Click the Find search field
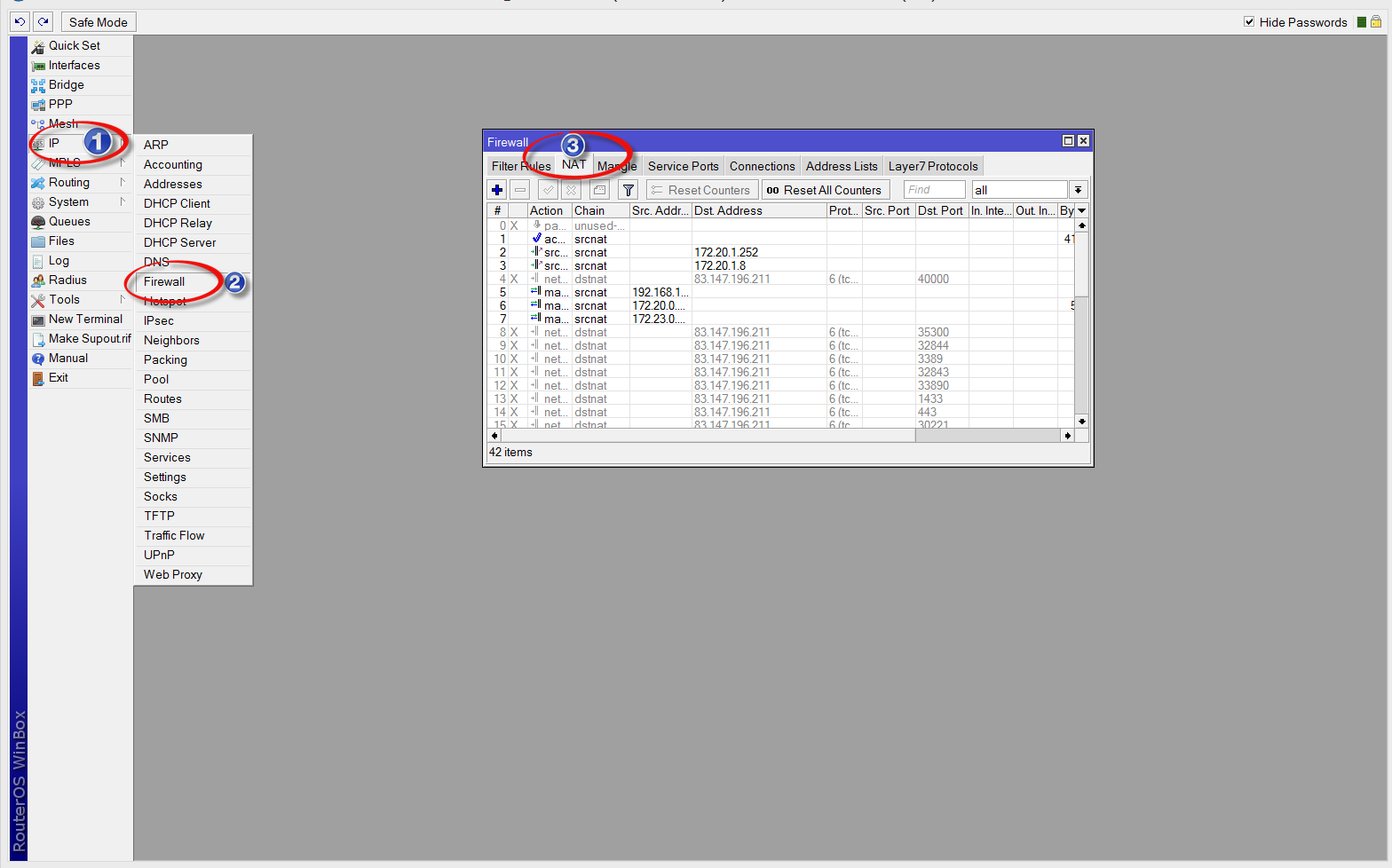The width and height of the screenshot is (1392, 868). tap(934, 190)
